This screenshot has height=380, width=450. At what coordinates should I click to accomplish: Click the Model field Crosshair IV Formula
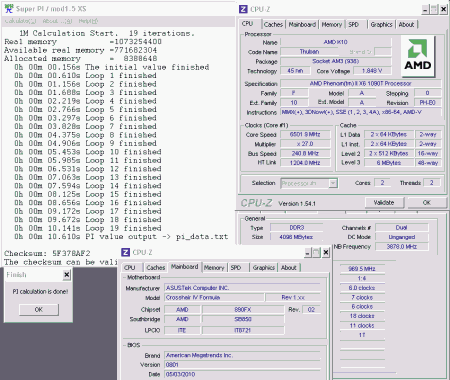pos(214,297)
